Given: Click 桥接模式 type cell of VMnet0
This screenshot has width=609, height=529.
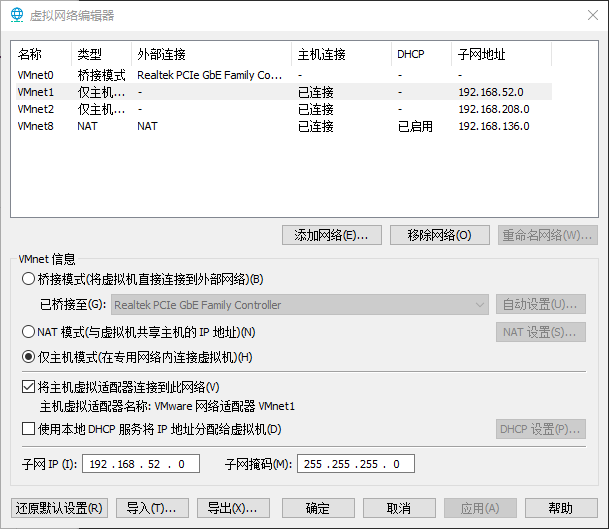Looking at the screenshot, I should (101, 75).
